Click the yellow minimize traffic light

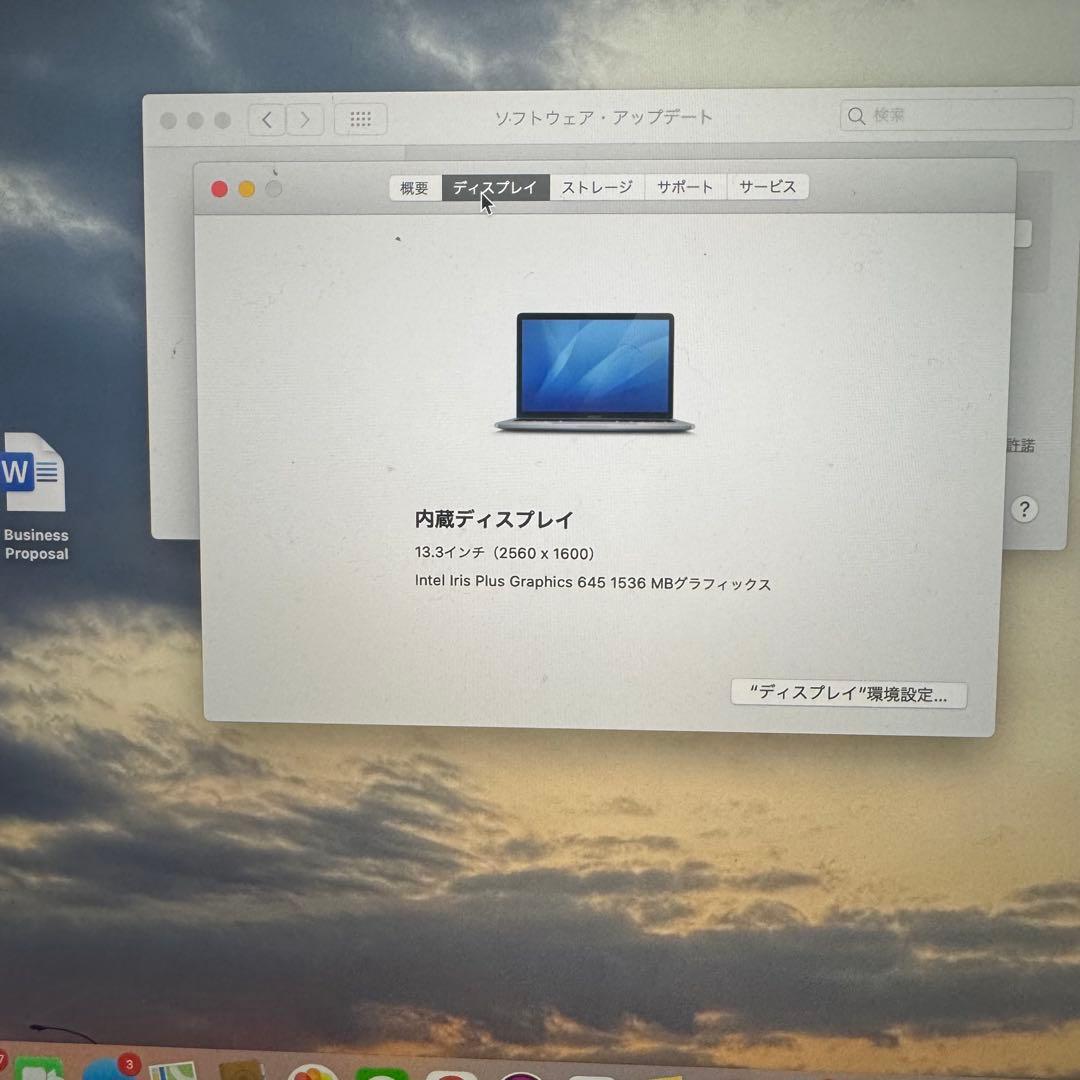pos(246,188)
